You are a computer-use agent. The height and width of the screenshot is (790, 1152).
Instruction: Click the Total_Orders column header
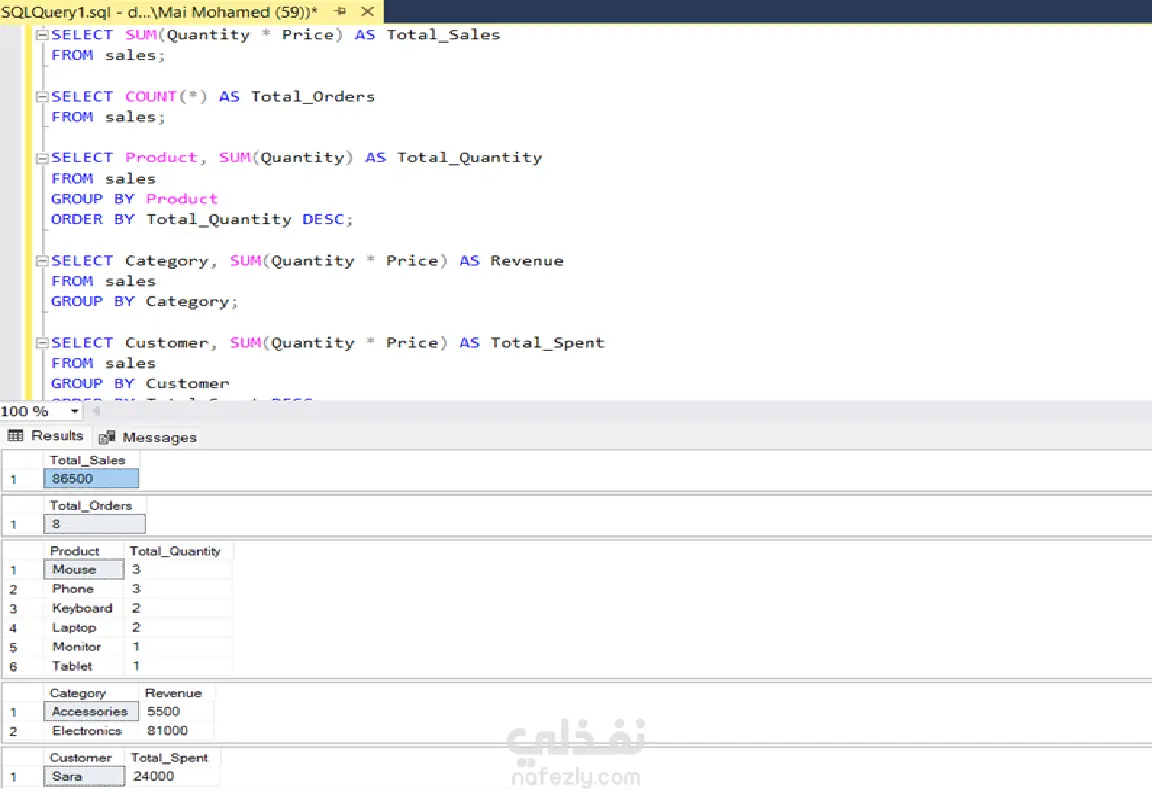pyautogui.click(x=94, y=506)
